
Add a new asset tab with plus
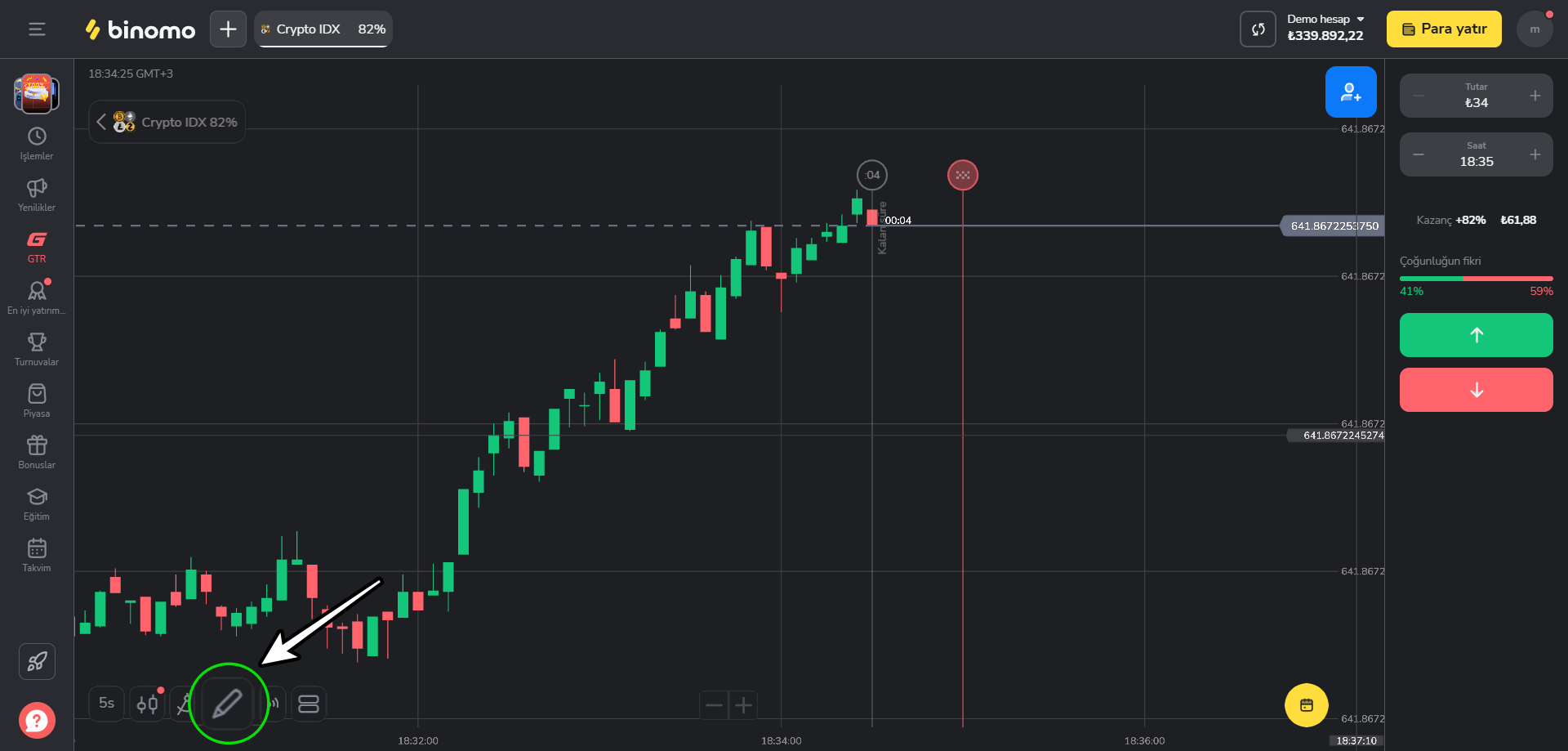coord(228,29)
